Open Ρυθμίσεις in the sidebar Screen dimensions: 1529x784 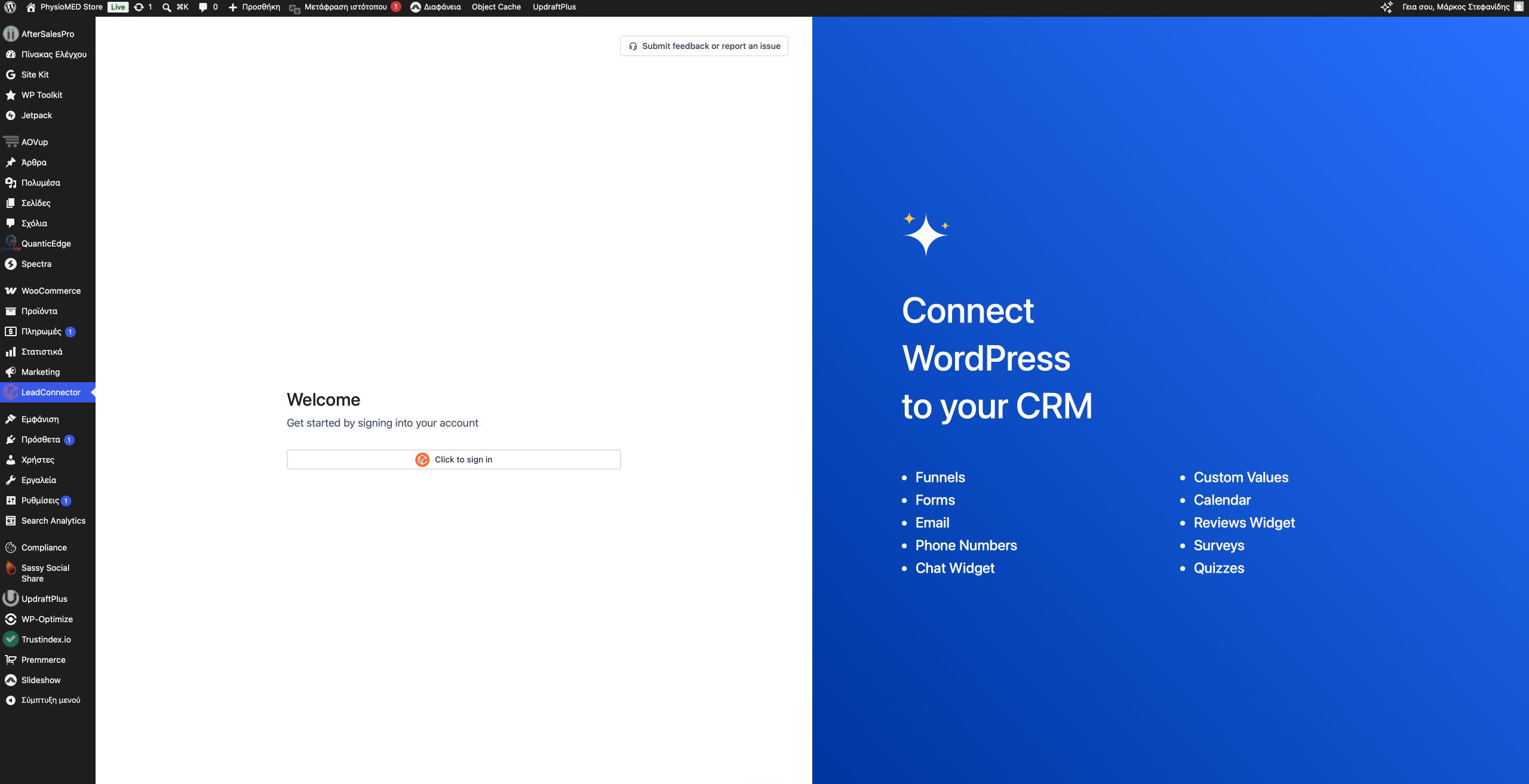click(x=48, y=500)
